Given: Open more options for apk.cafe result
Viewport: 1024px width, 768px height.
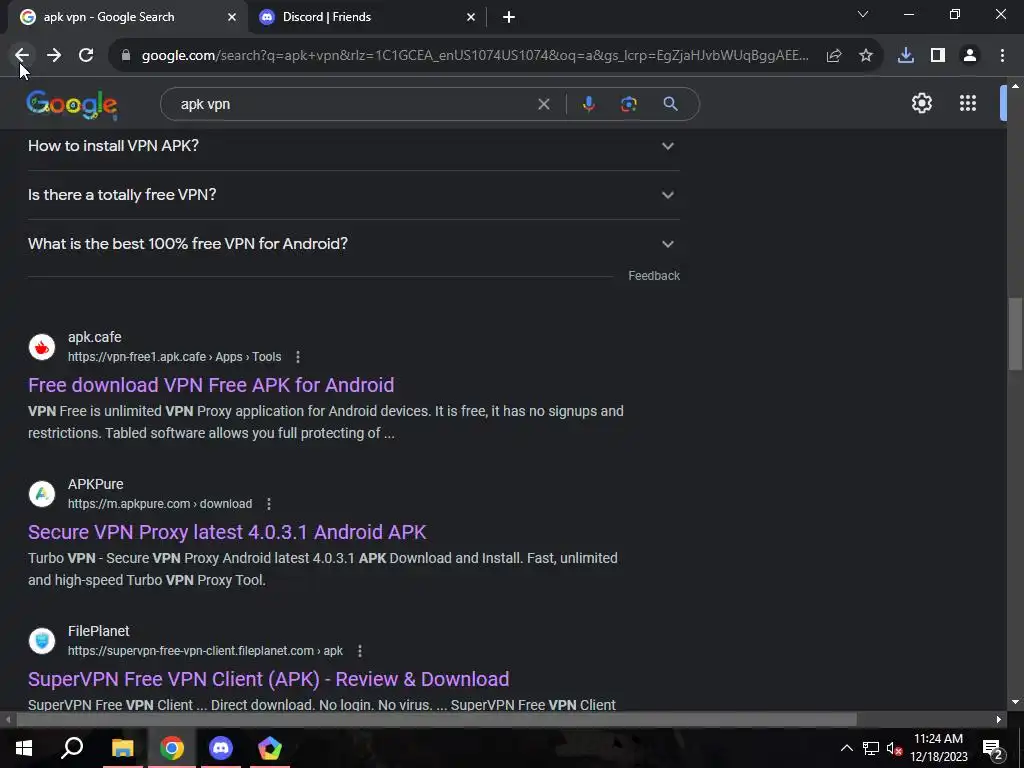Looking at the screenshot, I should (298, 357).
